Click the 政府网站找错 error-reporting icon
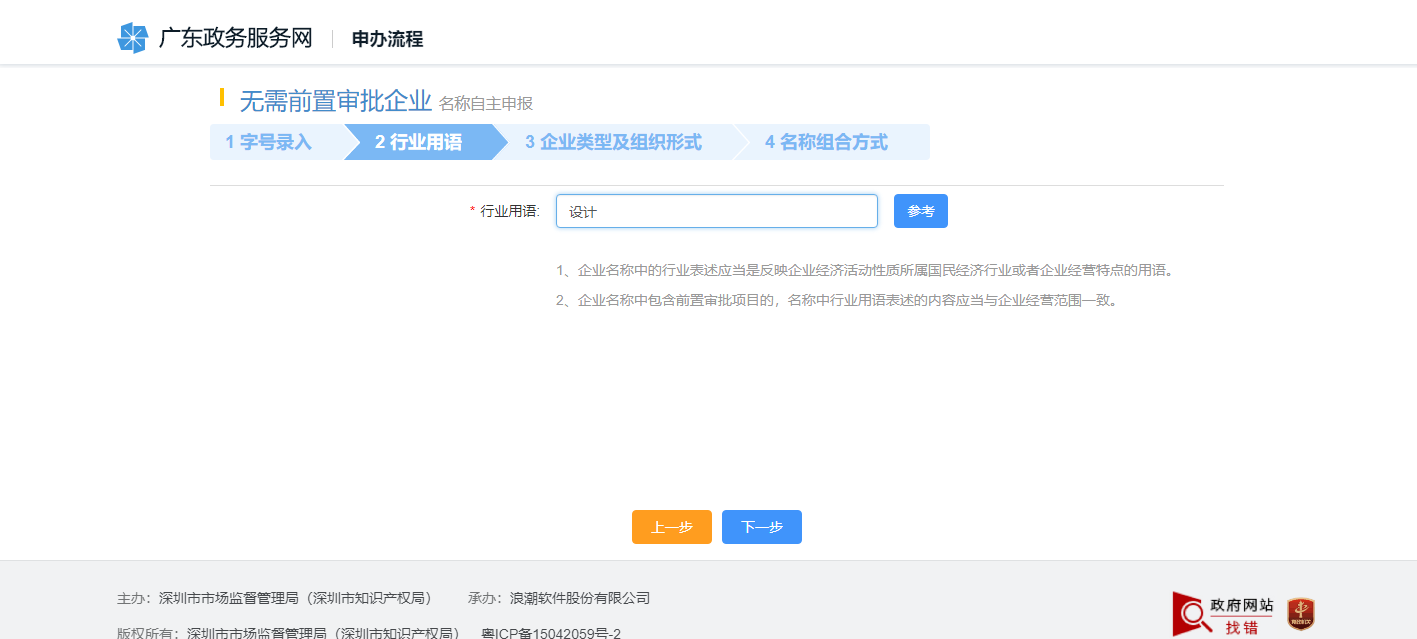Viewport: 1417px width, 639px height. [1230, 613]
